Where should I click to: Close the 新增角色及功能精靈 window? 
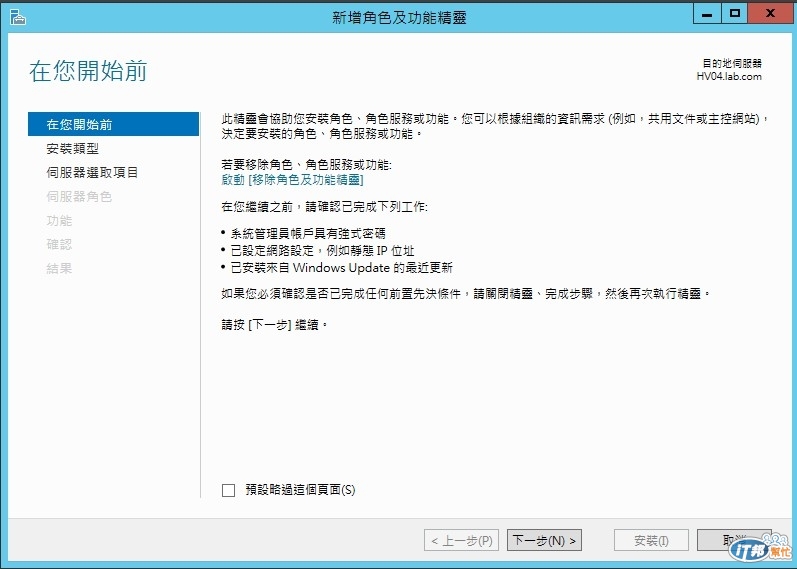771,14
